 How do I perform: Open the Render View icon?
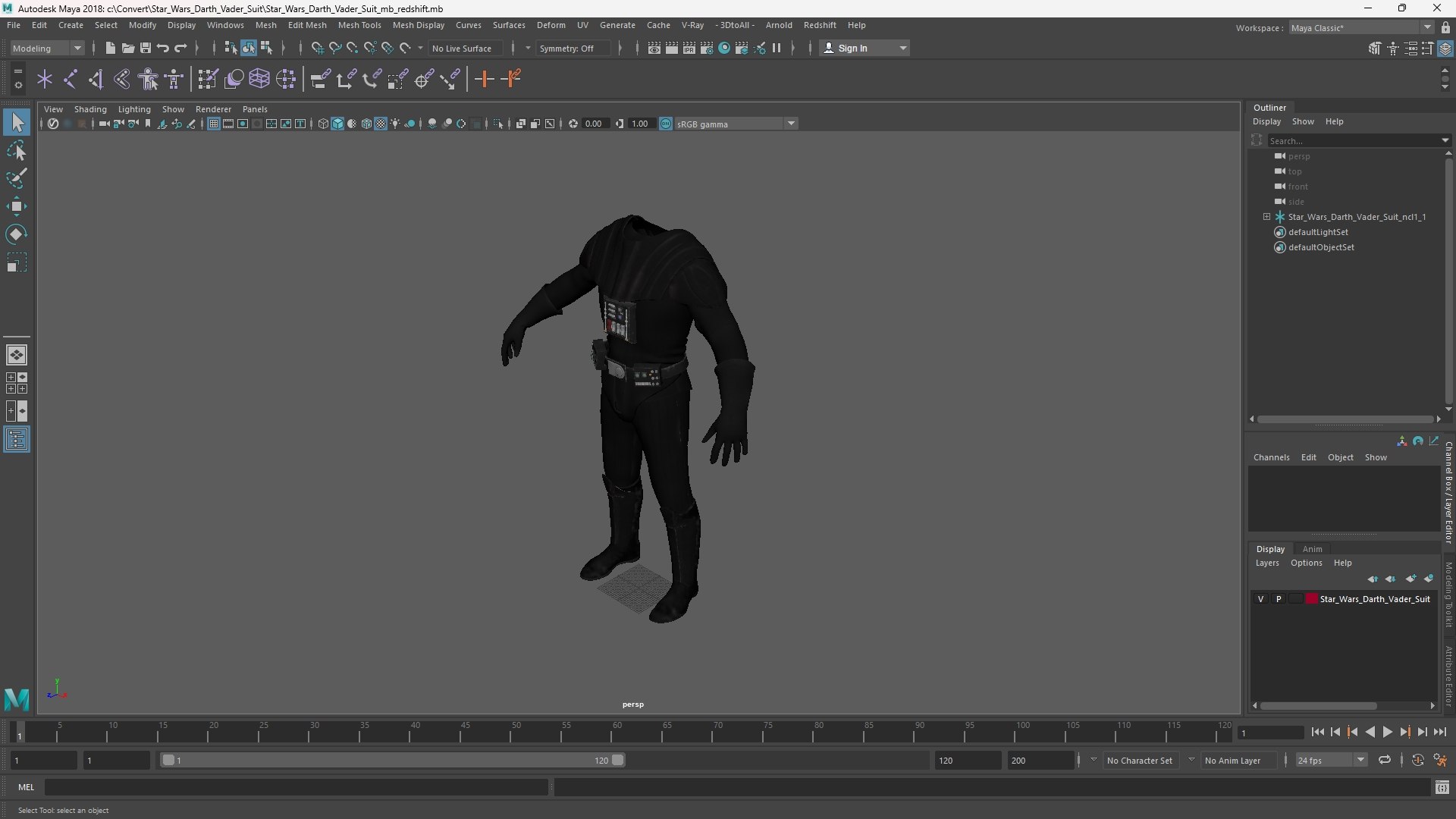click(654, 48)
